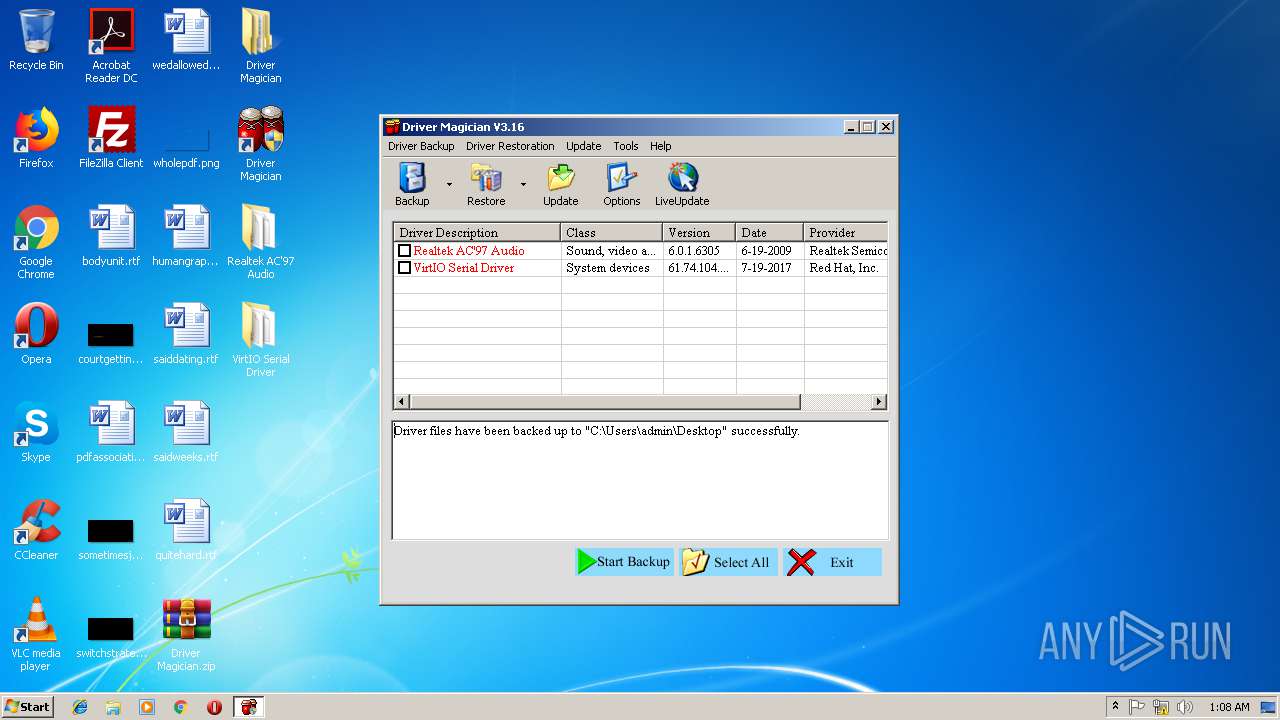
Task: Sort by Class column header
Action: [x=612, y=232]
